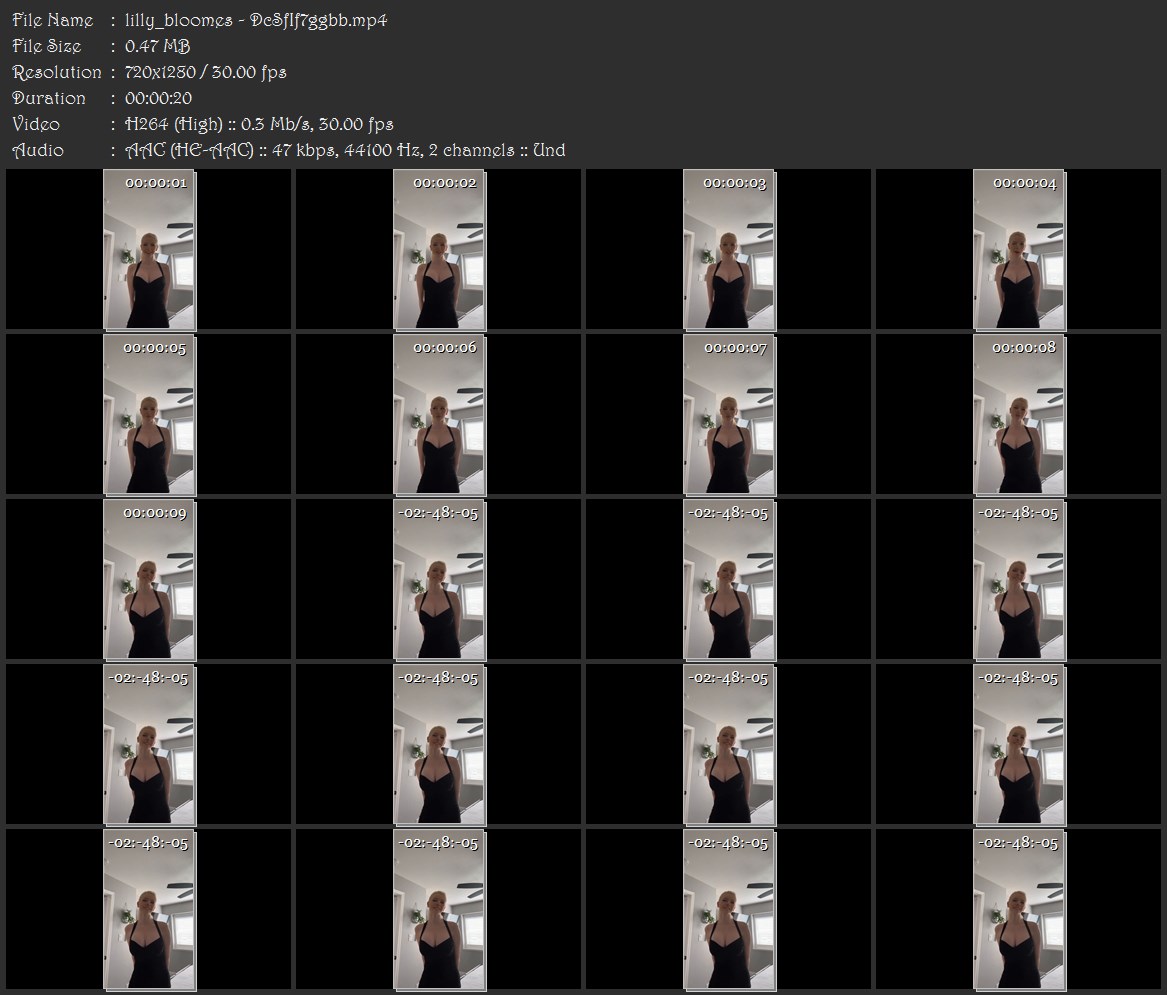1167x995 pixels.
Task: Click the 00:00:01 timestamp label
Action: click(156, 183)
